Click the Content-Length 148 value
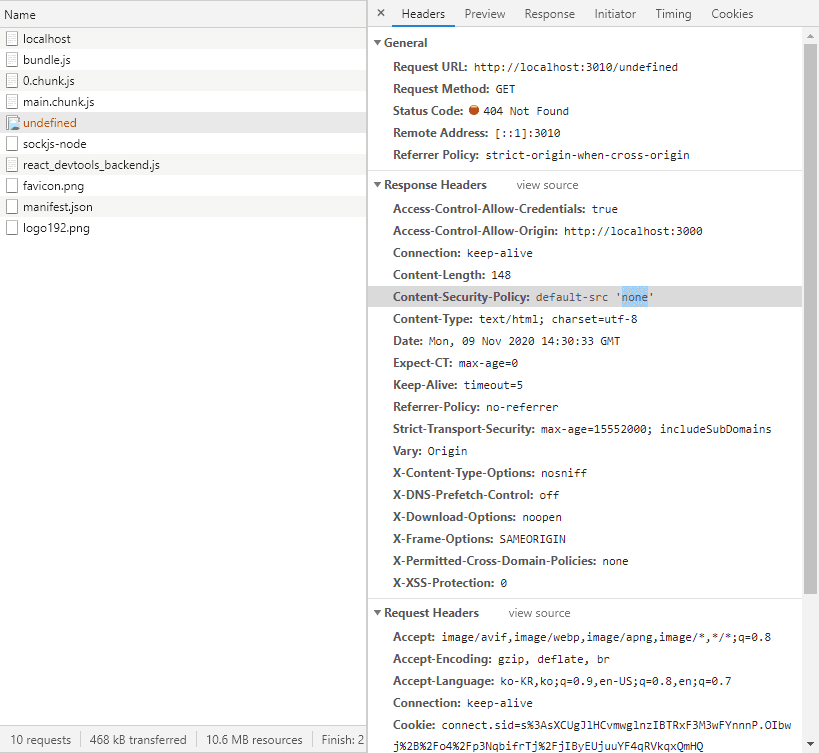This screenshot has height=753, width=819. point(500,275)
